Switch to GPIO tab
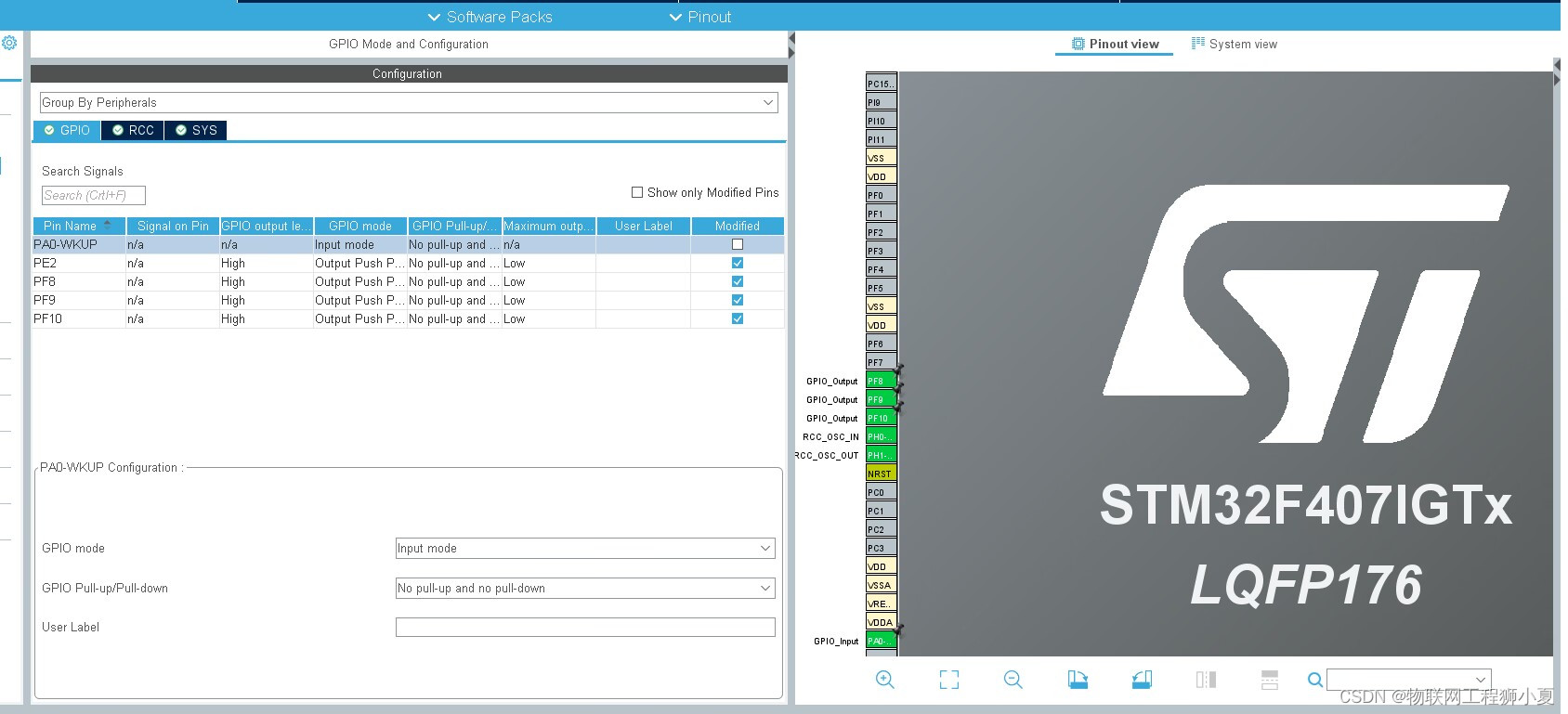 pos(67,130)
